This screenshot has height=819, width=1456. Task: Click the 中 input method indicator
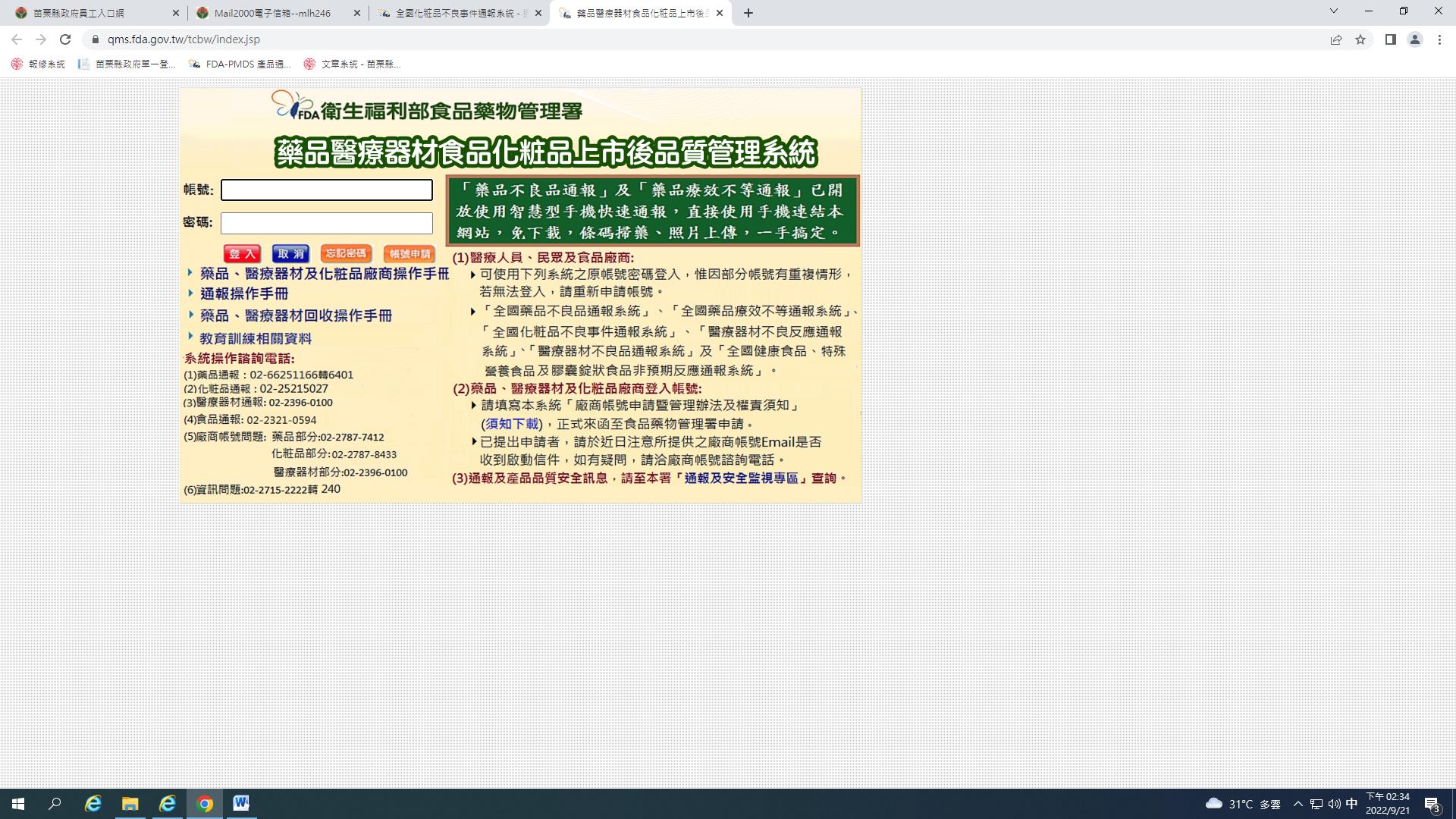click(1351, 804)
